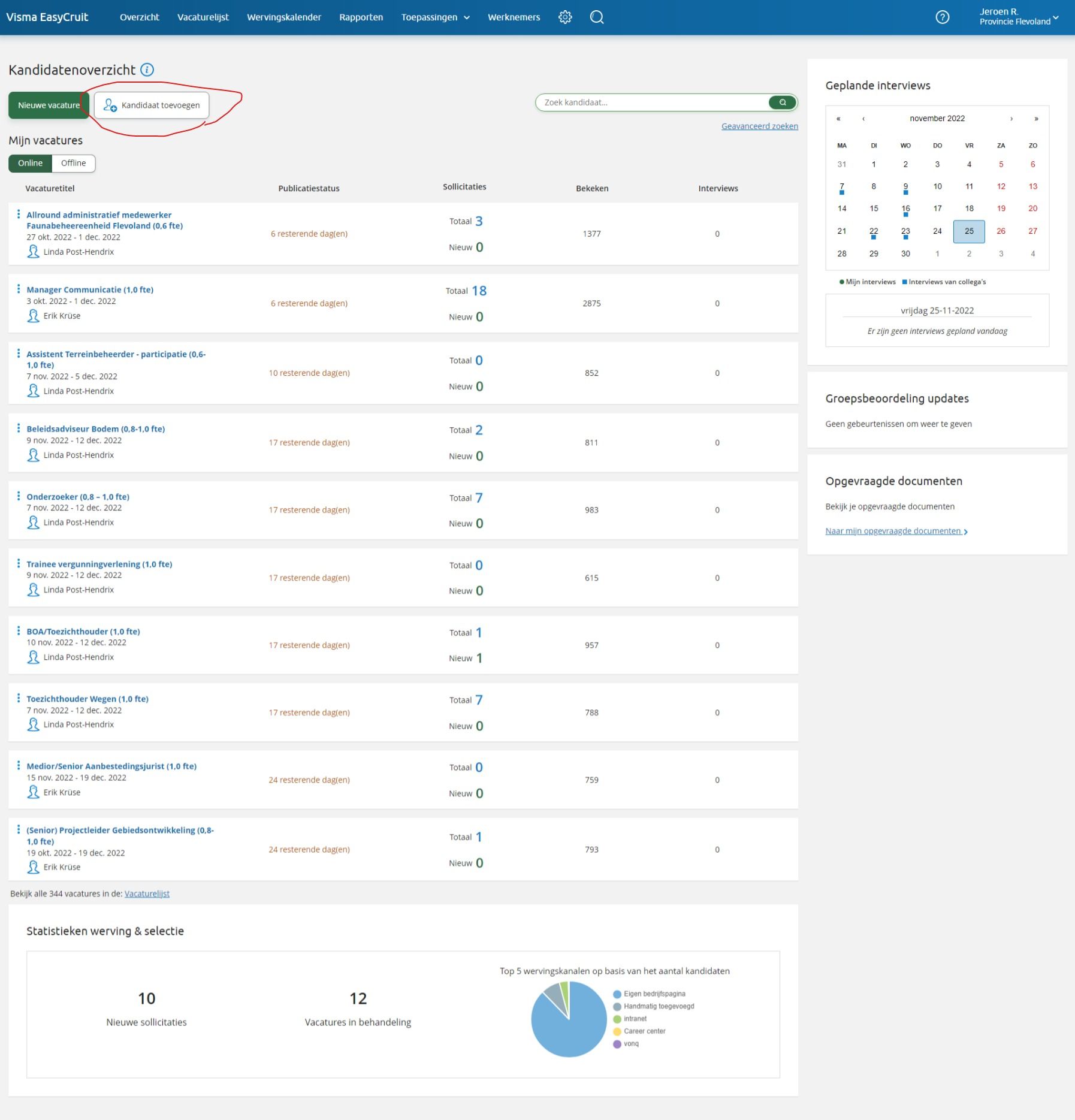Go to next month in interview calendar
This screenshot has height=1120, width=1075.
tap(1011, 119)
